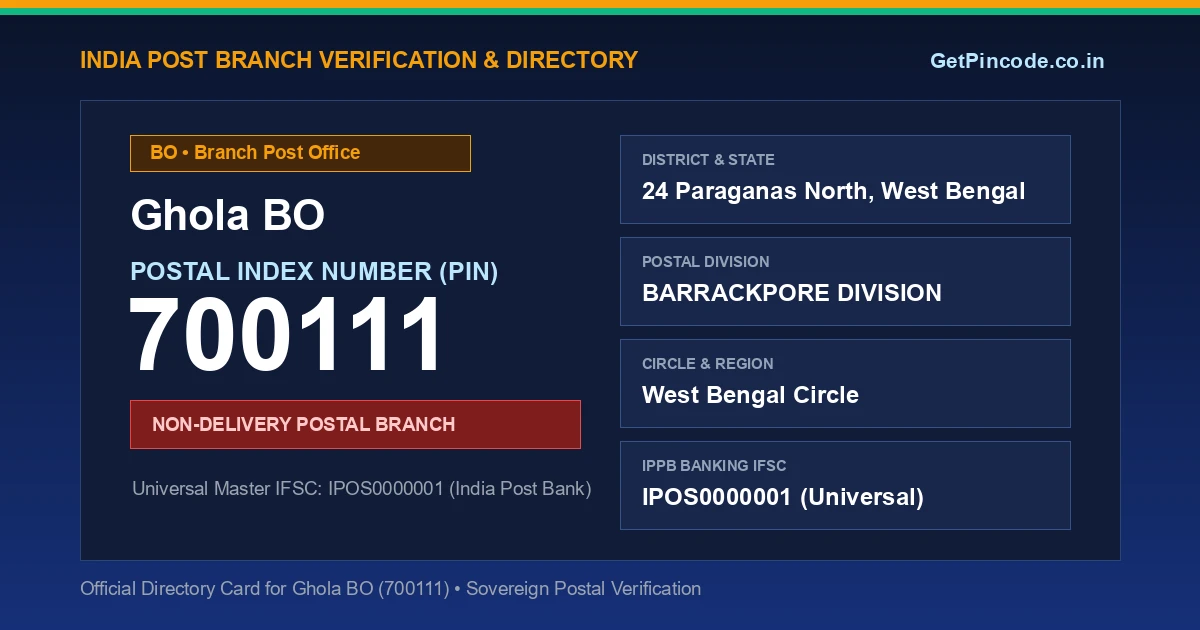Click the Ghola BO office title

tap(228, 215)
